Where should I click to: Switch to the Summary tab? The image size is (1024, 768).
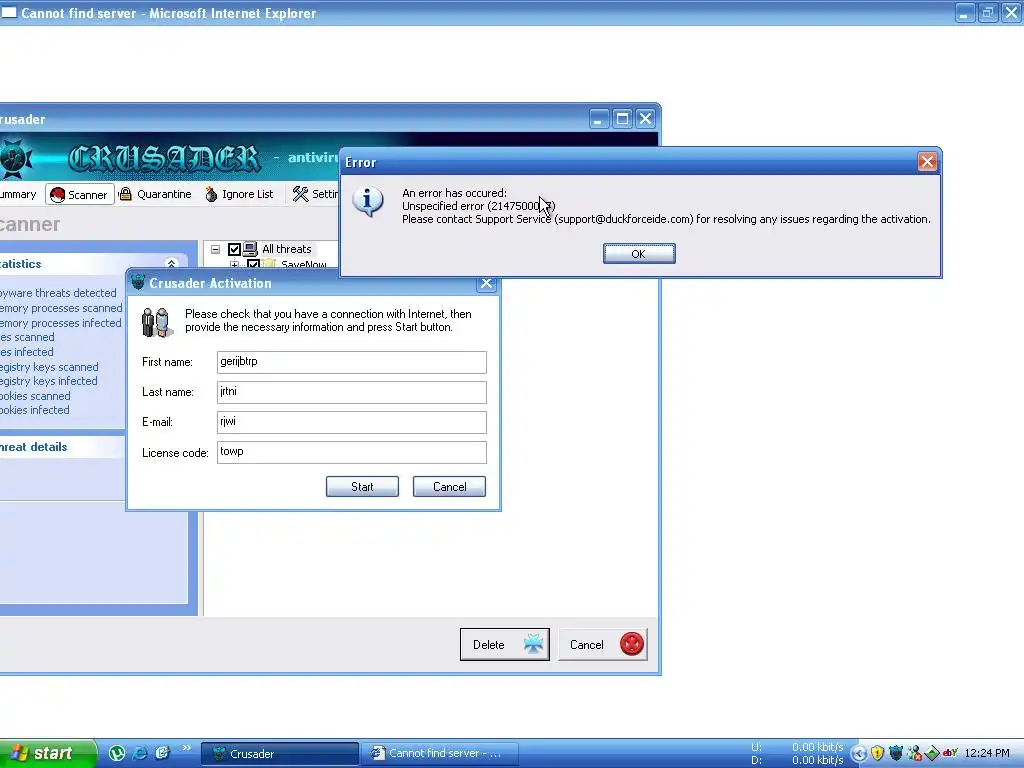18,194
